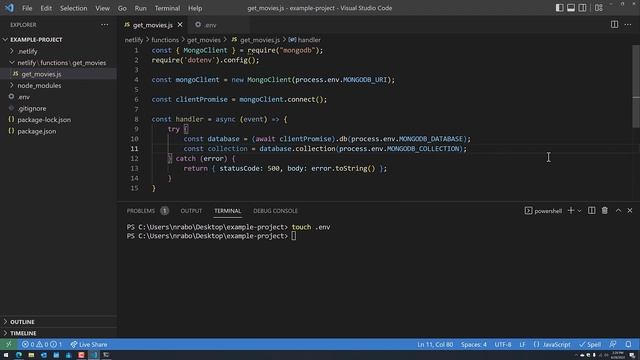Start Live Share session
Viewport: 640px width, 360px height.
[89, 344]
